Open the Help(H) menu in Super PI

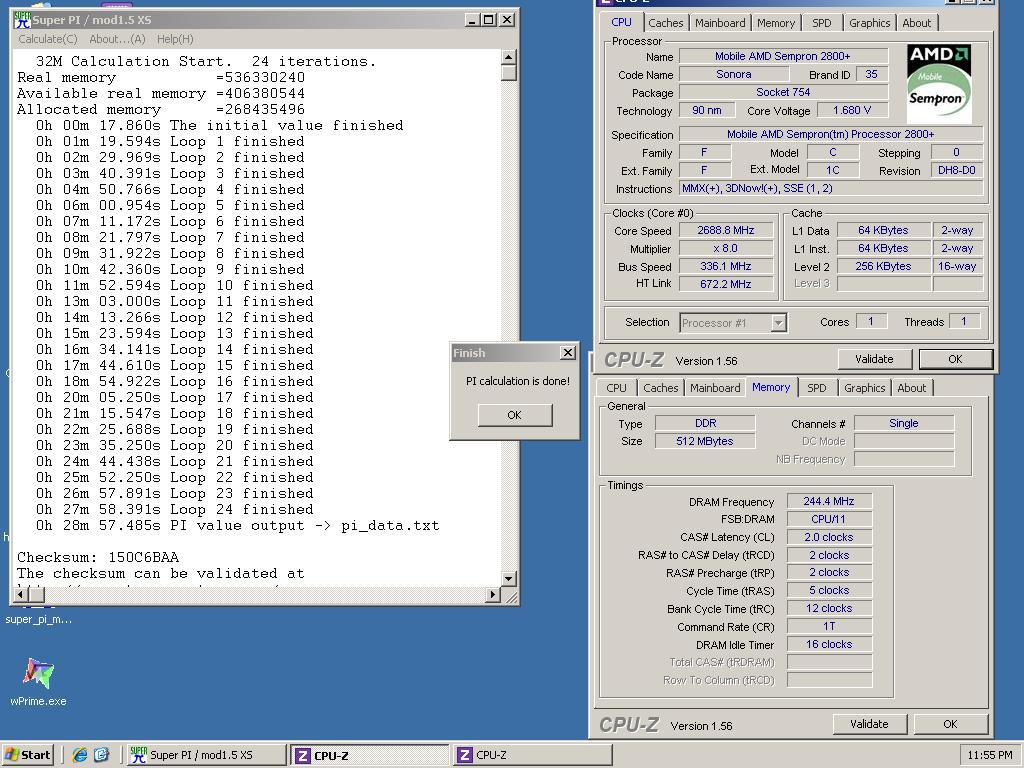tap(175, 39)
